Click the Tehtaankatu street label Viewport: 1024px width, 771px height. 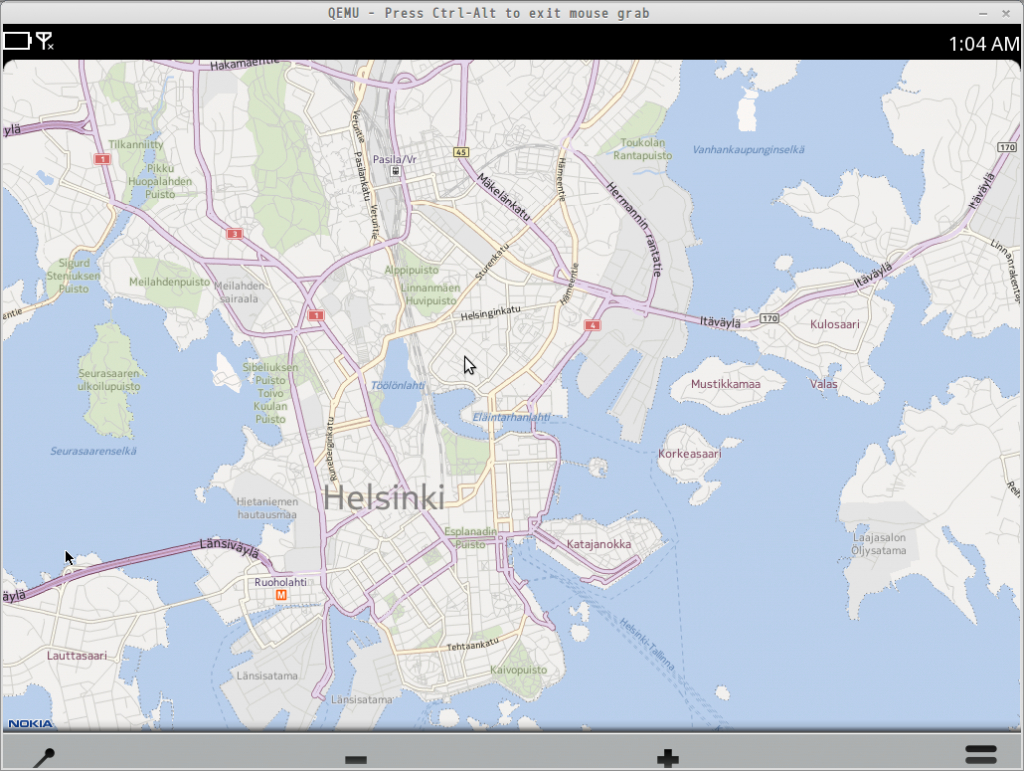[473, 644]
